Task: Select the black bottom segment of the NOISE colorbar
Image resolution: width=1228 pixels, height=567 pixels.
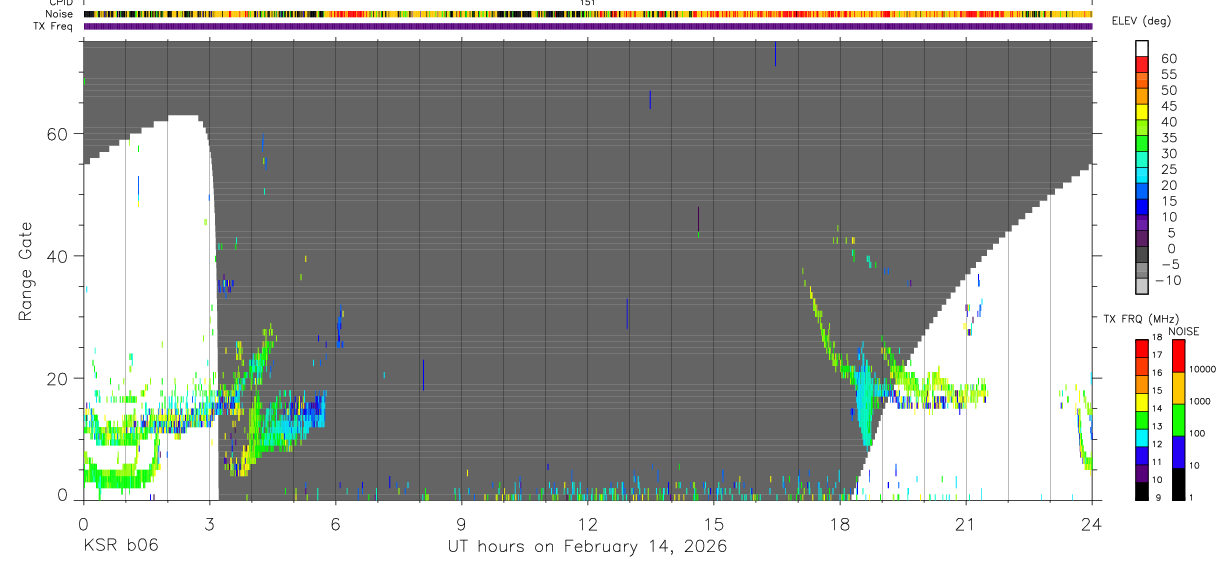Action: (x=1179, y=483)
